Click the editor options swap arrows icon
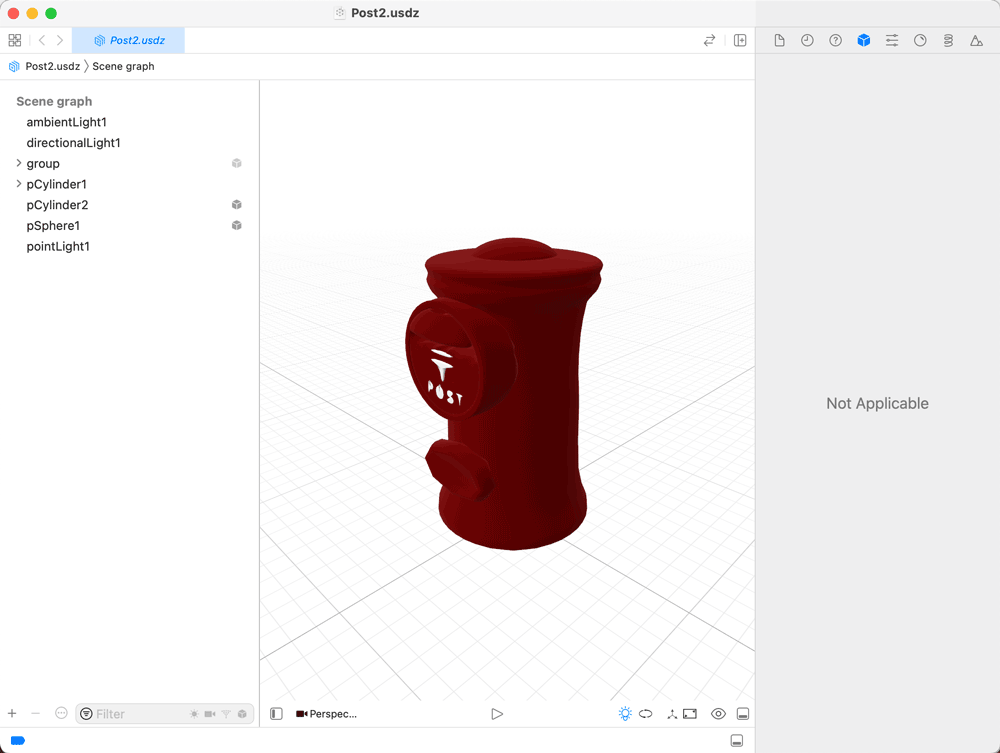 pos(709,40)
